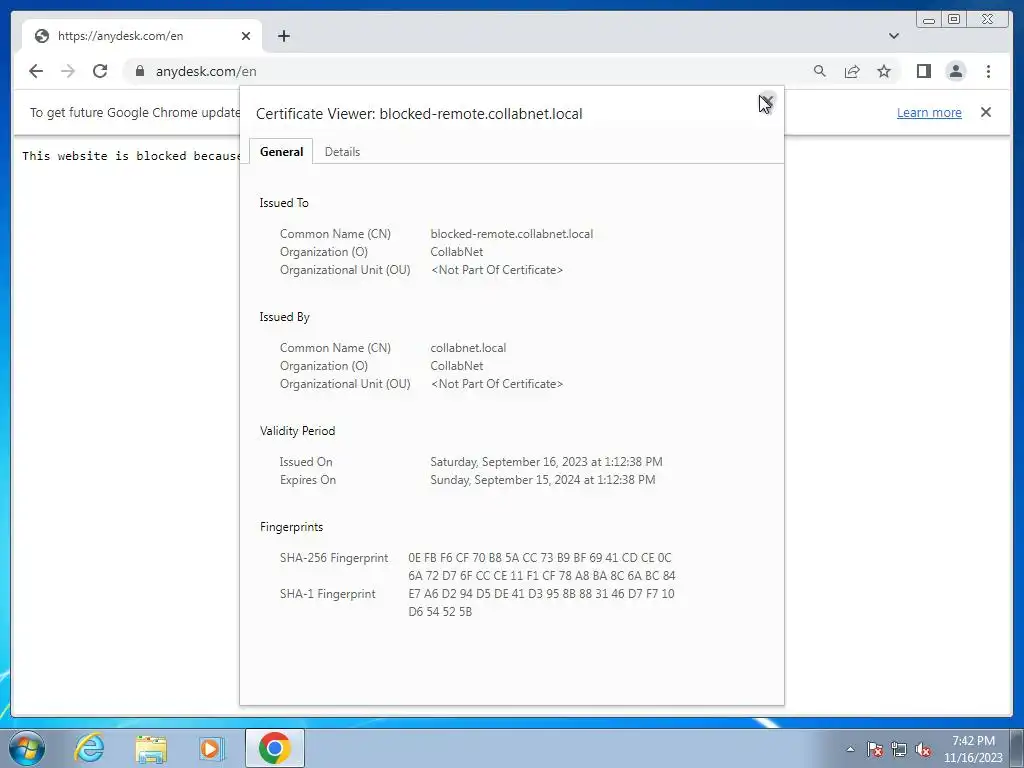Click the Show desktop strip
This screenshot has height=768, width=1024.
coord(1017,748)
